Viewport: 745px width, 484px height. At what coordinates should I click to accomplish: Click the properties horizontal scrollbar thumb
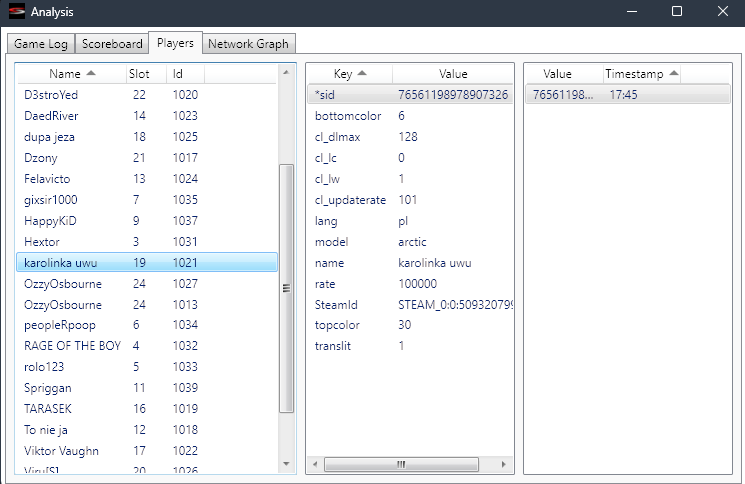click(x=401, y=464)
